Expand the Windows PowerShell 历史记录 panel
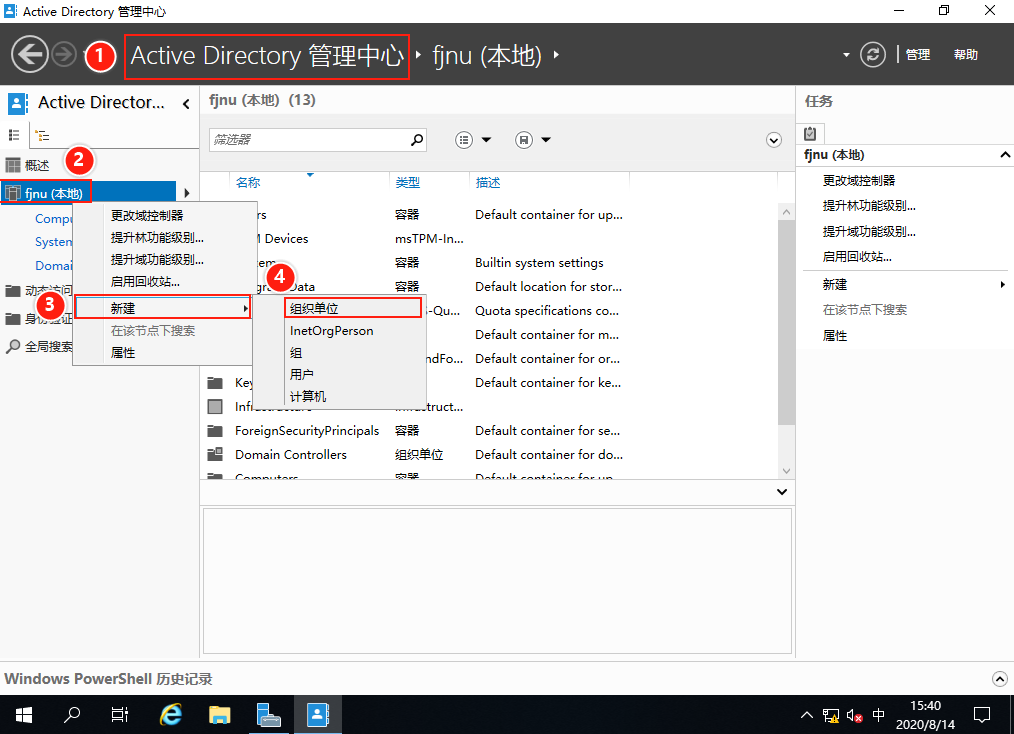1014x734 pixels. pyautogui.click(x=1000, y=679)
